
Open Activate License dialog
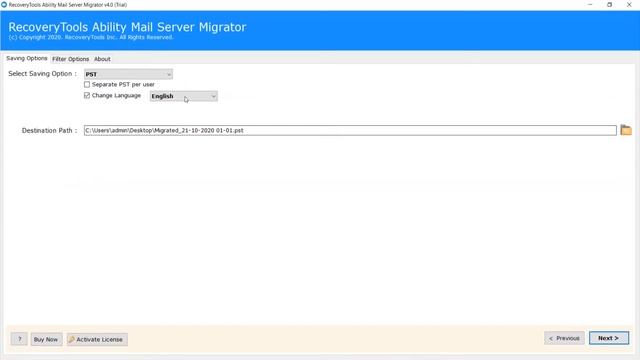(x=97, y=339)
